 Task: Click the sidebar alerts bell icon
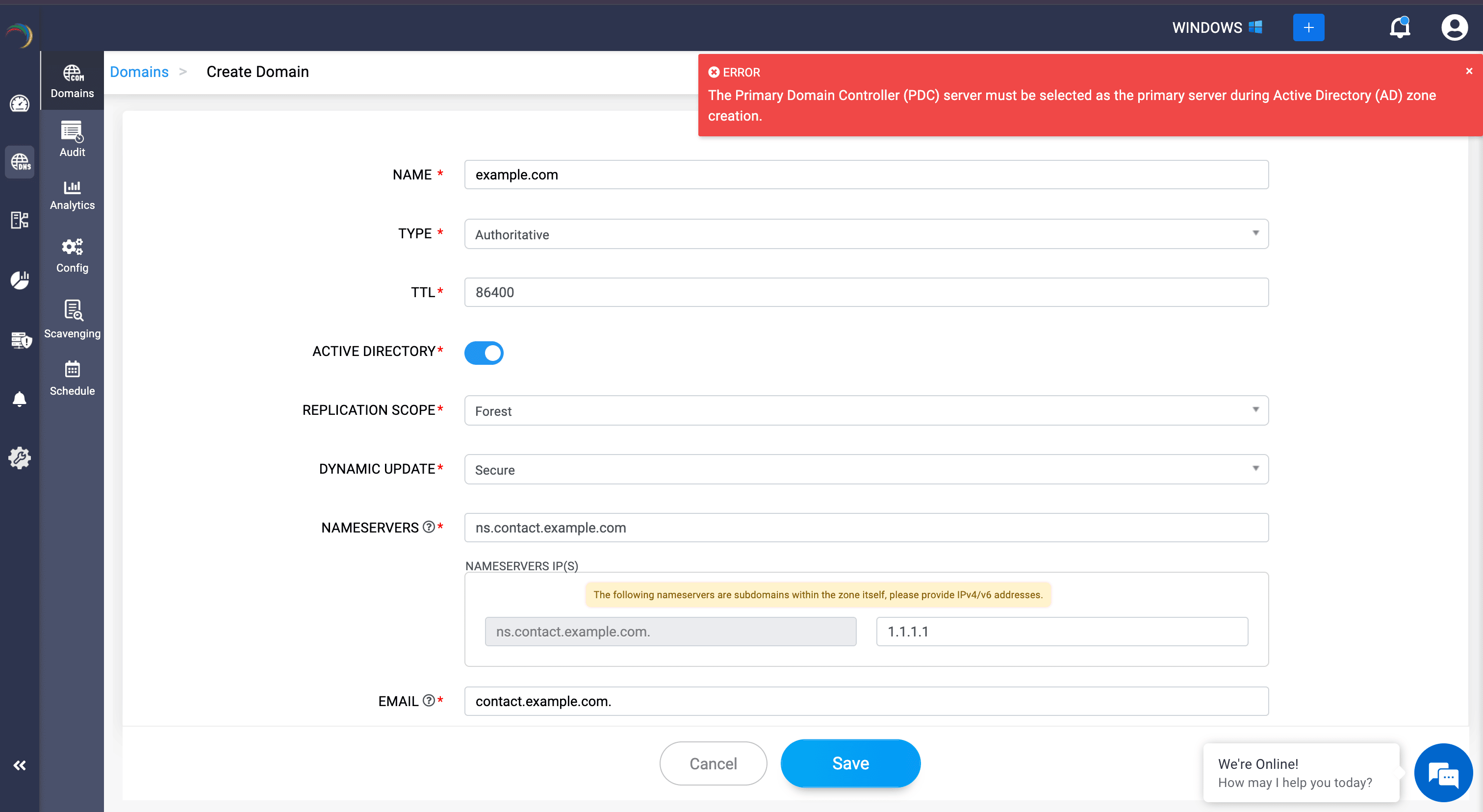click(20, 399)
